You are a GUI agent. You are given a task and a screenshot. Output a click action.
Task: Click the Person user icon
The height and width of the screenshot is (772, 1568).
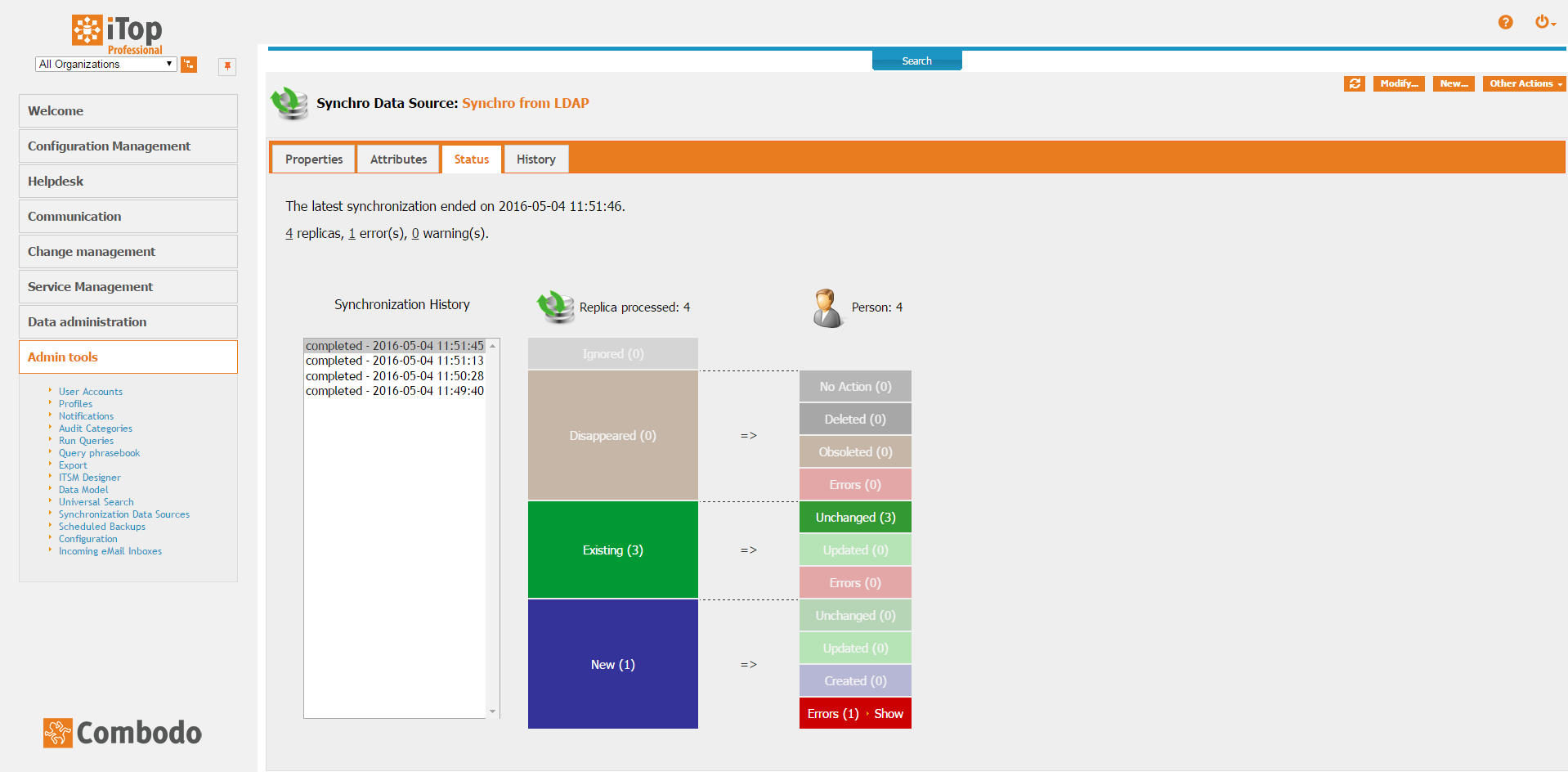[827, 308]
